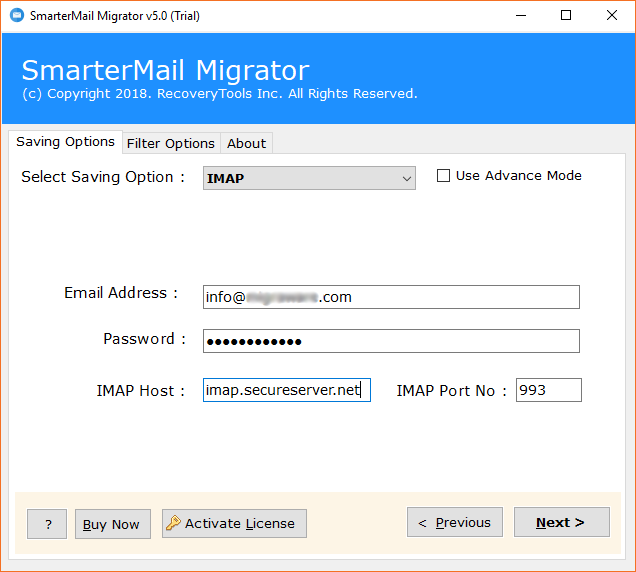
Task: Go back with the Previous button
Action: pos(455,522)
